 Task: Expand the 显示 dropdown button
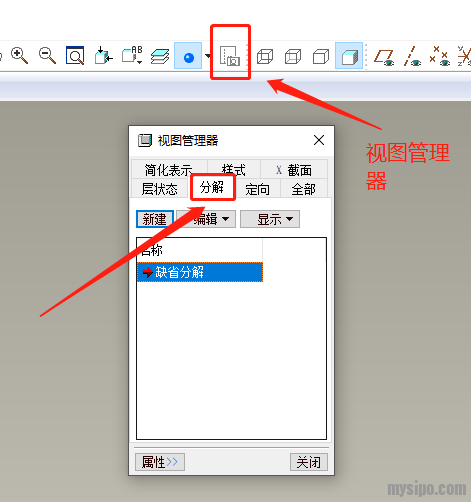(x=270, y=219)
